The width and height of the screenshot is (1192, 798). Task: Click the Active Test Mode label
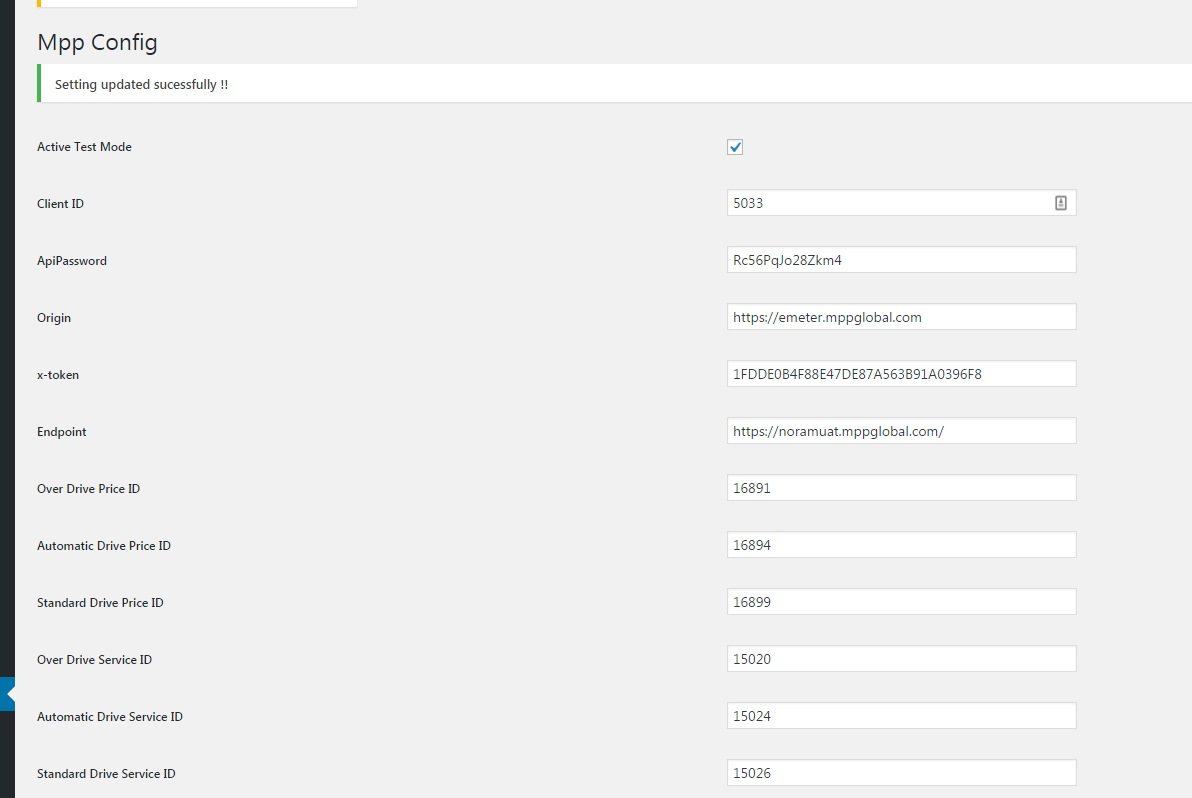pos(84,147)
